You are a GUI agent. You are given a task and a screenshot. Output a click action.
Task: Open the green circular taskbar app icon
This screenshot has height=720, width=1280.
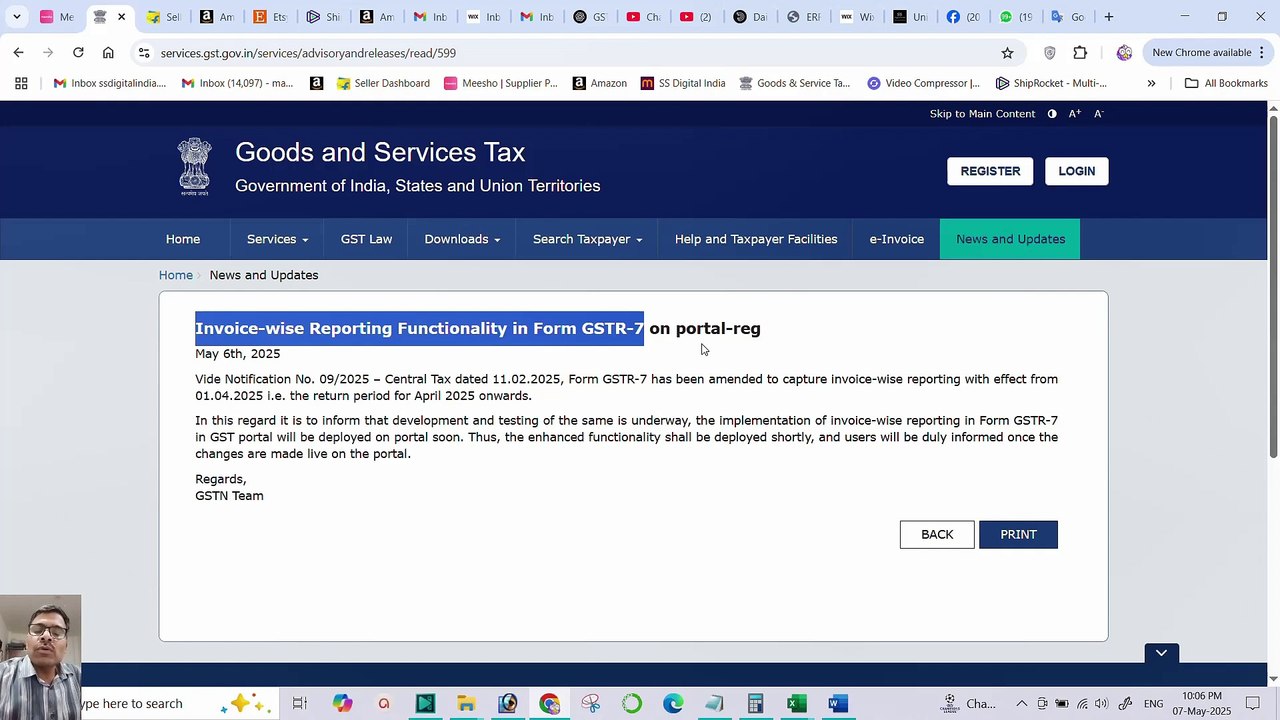(x=631, y=704)
